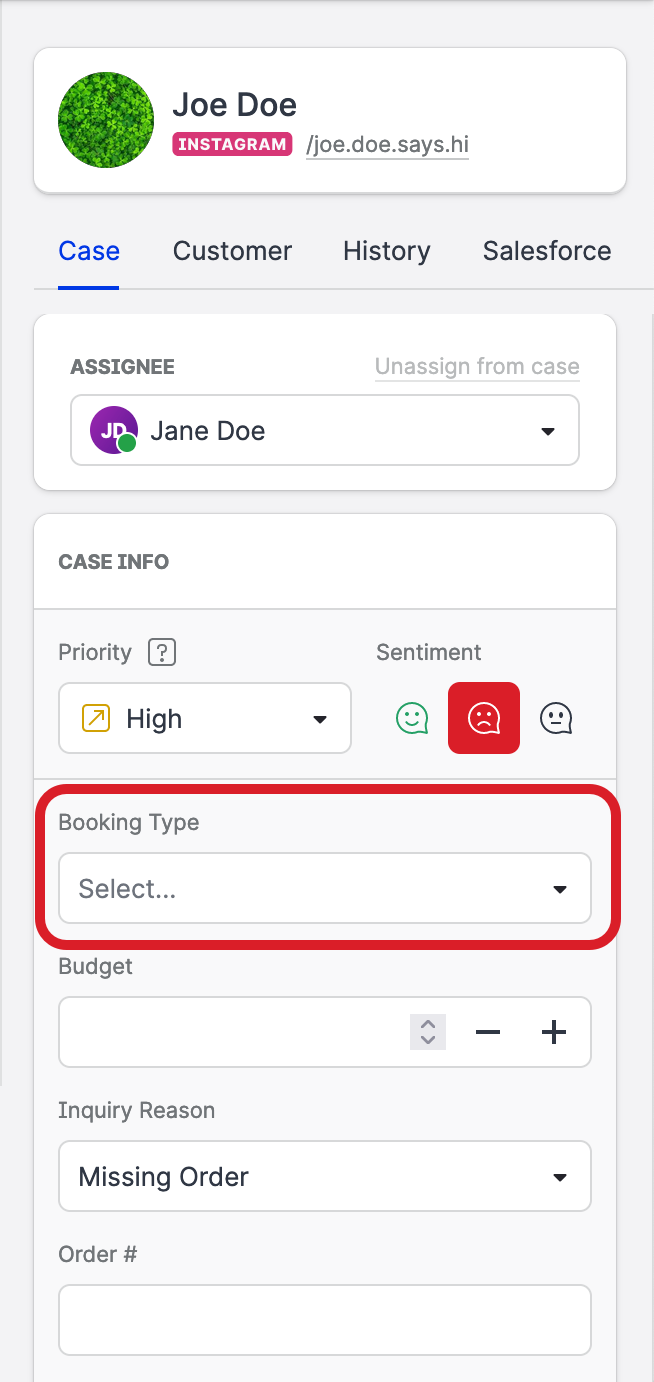Open the Customer tab
Viewport: 654px width, 1382px height.
[x=232, y=251]
